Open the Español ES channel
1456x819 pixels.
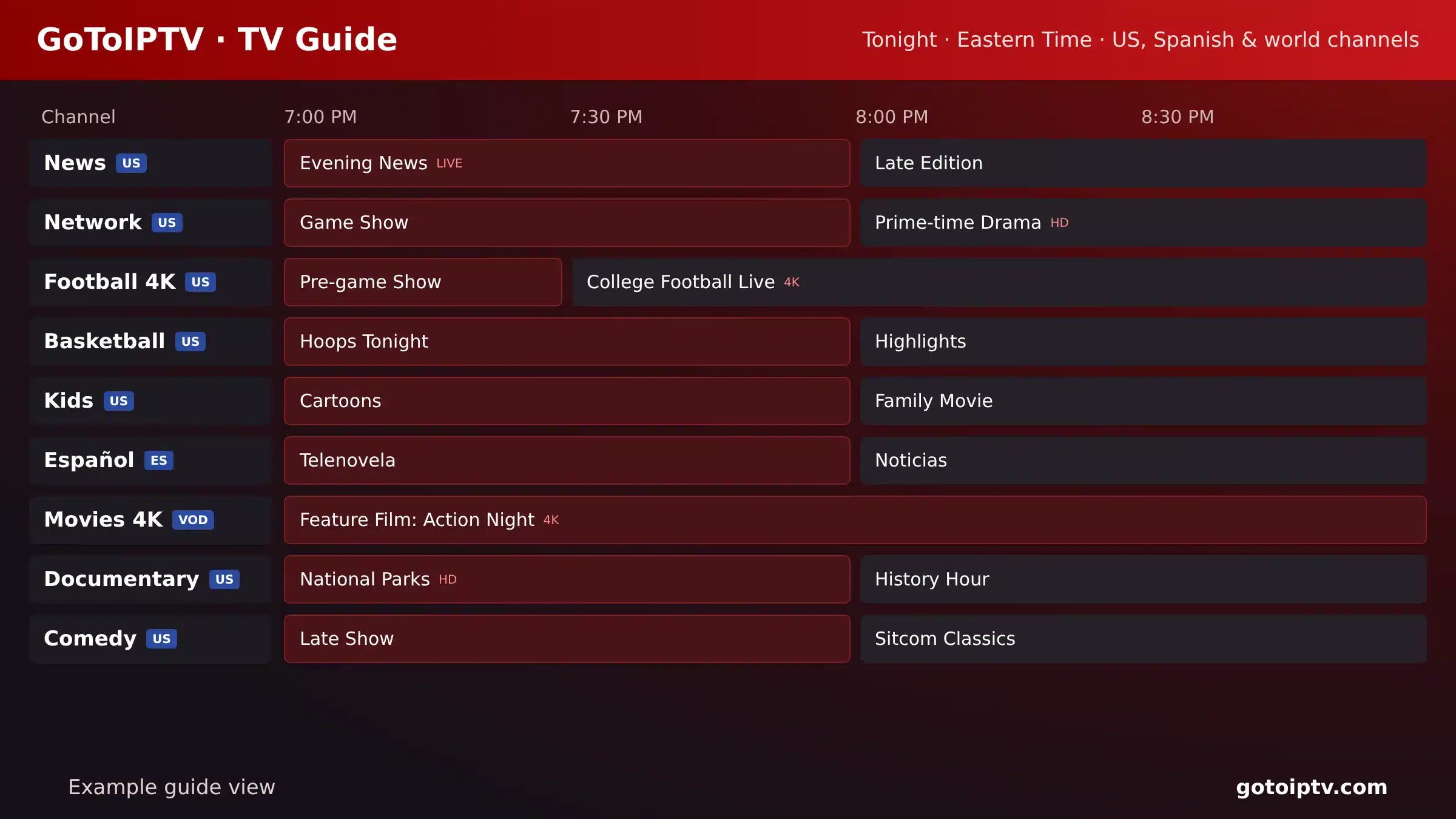(150, 460)
